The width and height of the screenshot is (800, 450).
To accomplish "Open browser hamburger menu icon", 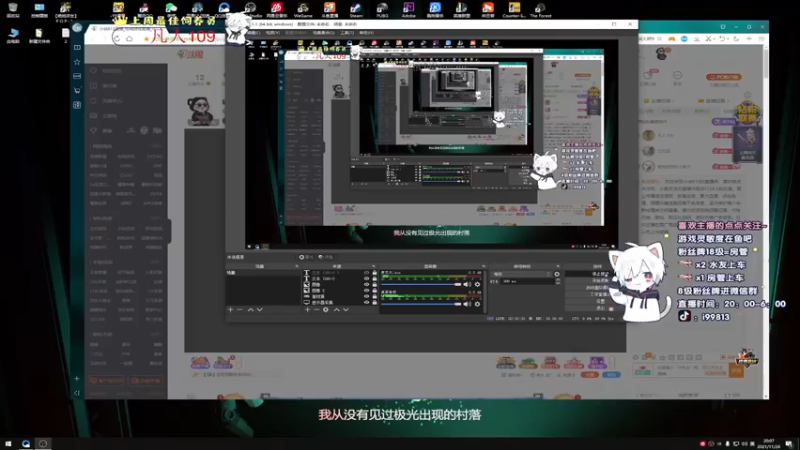I will point(761,39).
